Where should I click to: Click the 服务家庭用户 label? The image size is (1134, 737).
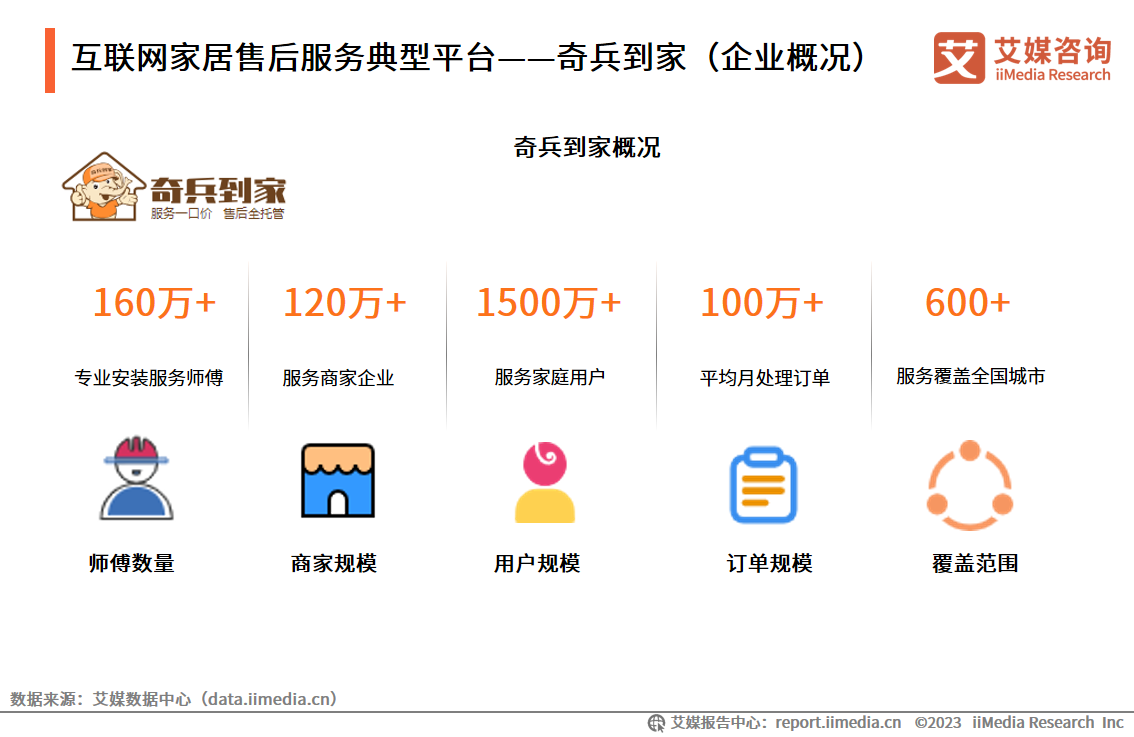coord(550,377)
